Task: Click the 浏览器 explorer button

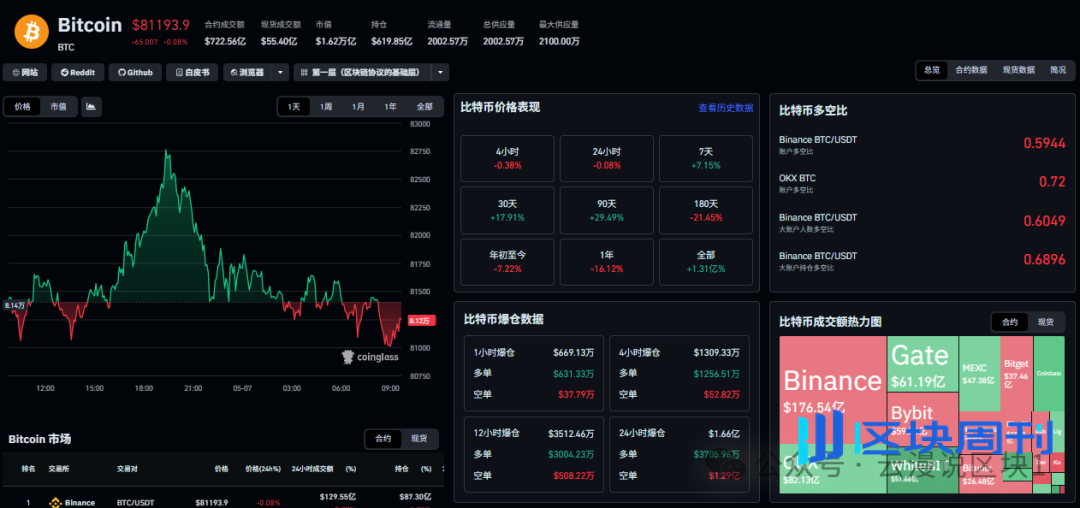Action: pos(247,72)
